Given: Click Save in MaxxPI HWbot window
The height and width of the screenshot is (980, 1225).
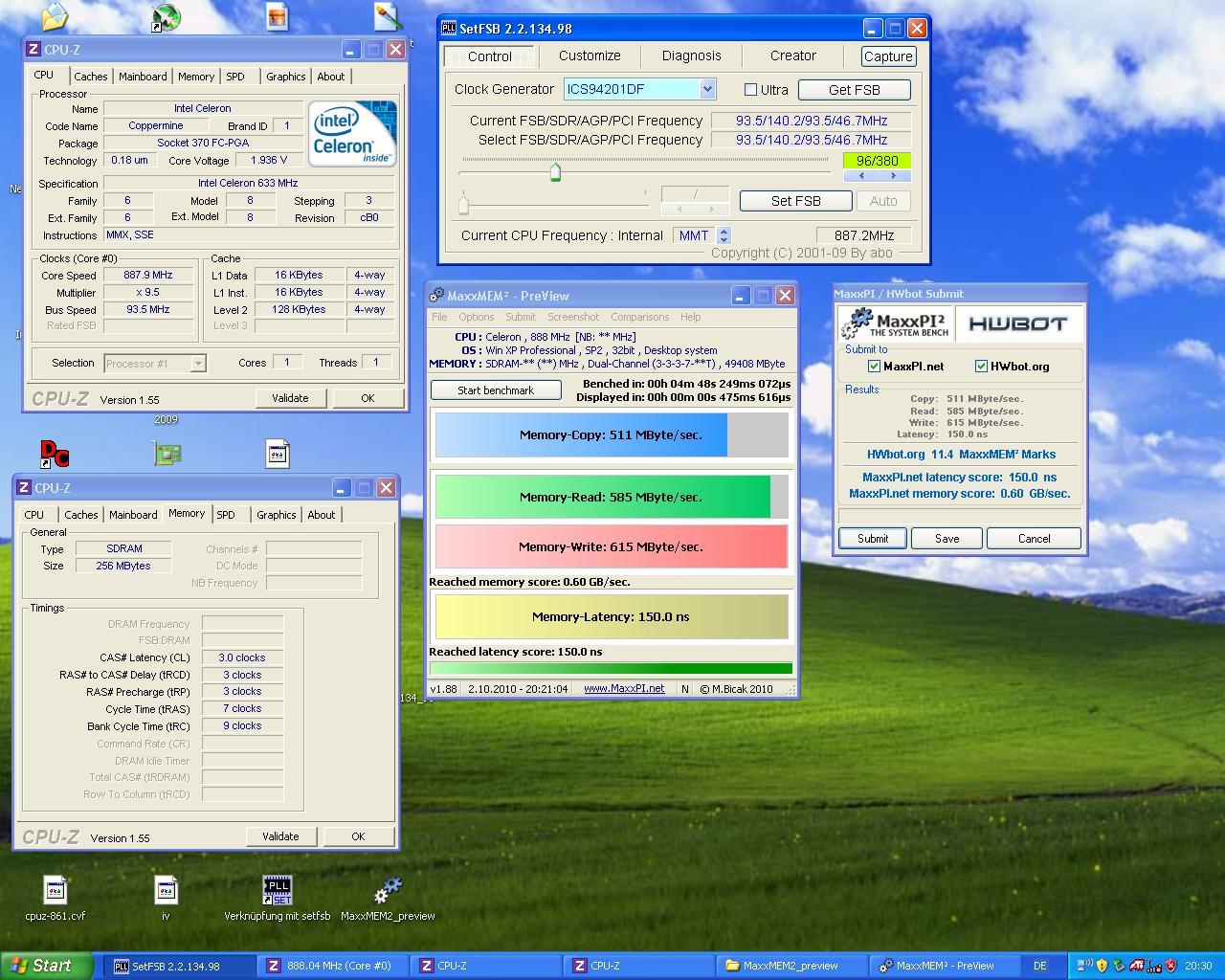Looking at the screenshot, I should coord(947,539).
